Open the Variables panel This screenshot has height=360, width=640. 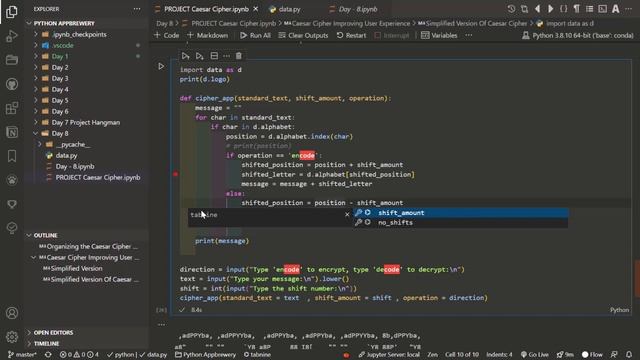[439, 36]
